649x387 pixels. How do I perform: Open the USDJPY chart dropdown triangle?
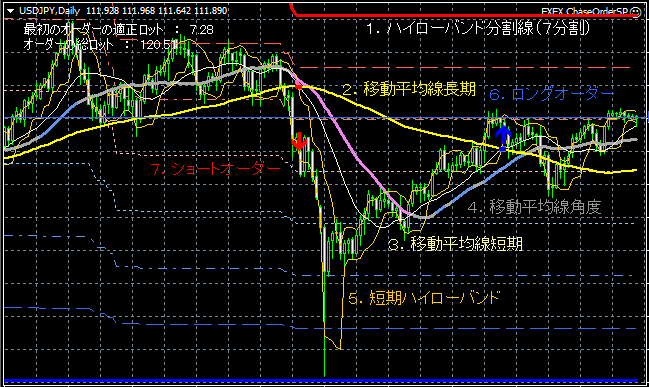11,11
